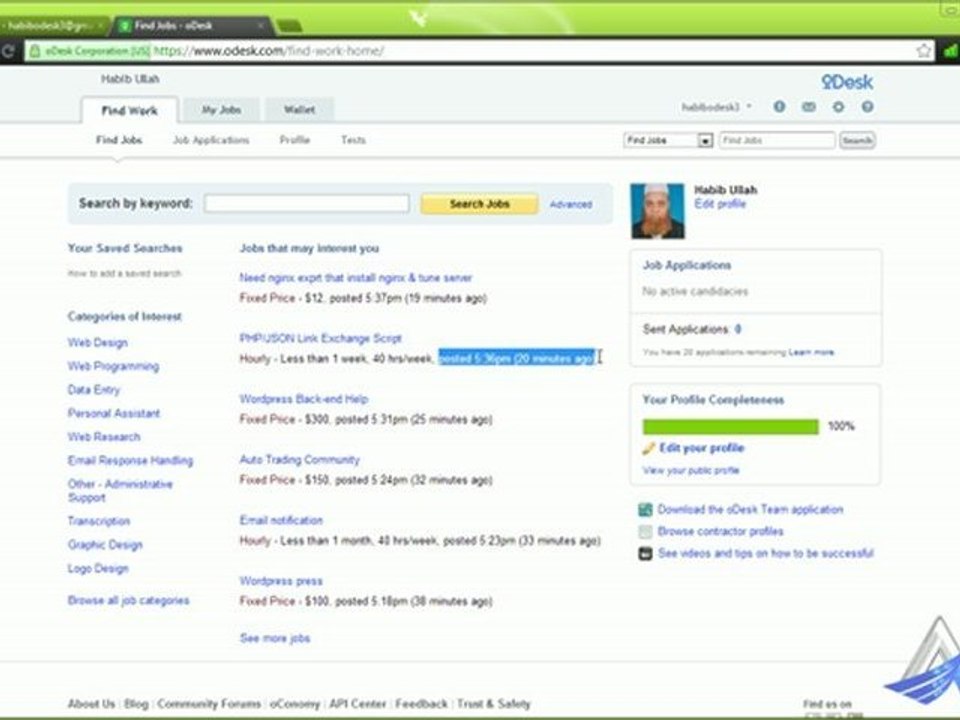Open the help question mark icon
Image resolution: width=960 pixels, height=720 pixels.
pos(868,107)
